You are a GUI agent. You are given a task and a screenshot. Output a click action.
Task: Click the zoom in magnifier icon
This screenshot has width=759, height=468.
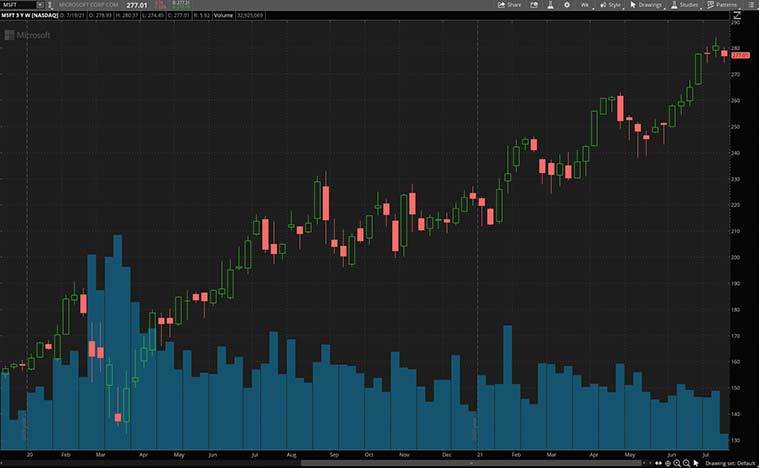pyautogui.click(x=677, y=464)
